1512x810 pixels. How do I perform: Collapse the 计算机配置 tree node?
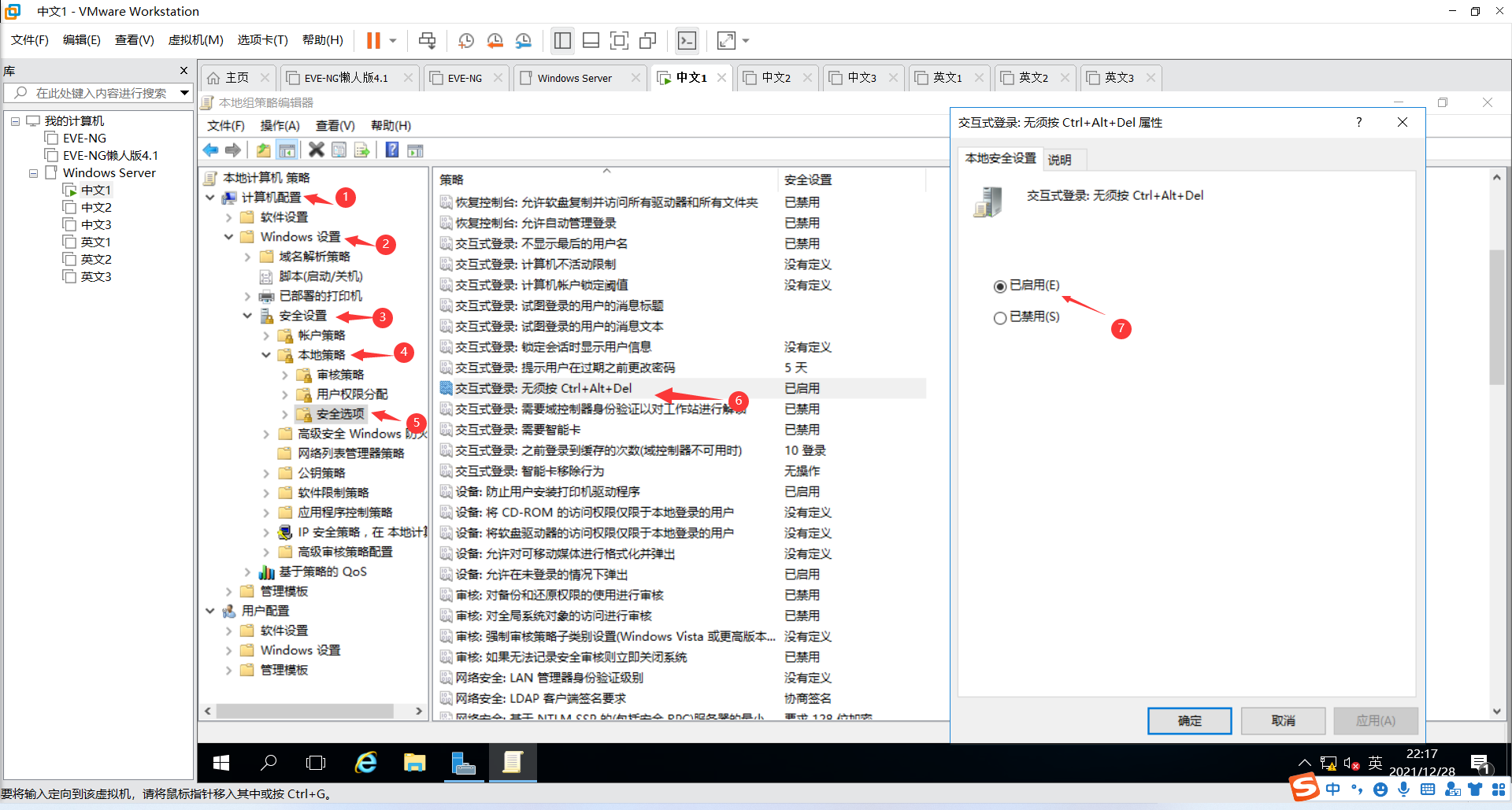tap(209, 198)
